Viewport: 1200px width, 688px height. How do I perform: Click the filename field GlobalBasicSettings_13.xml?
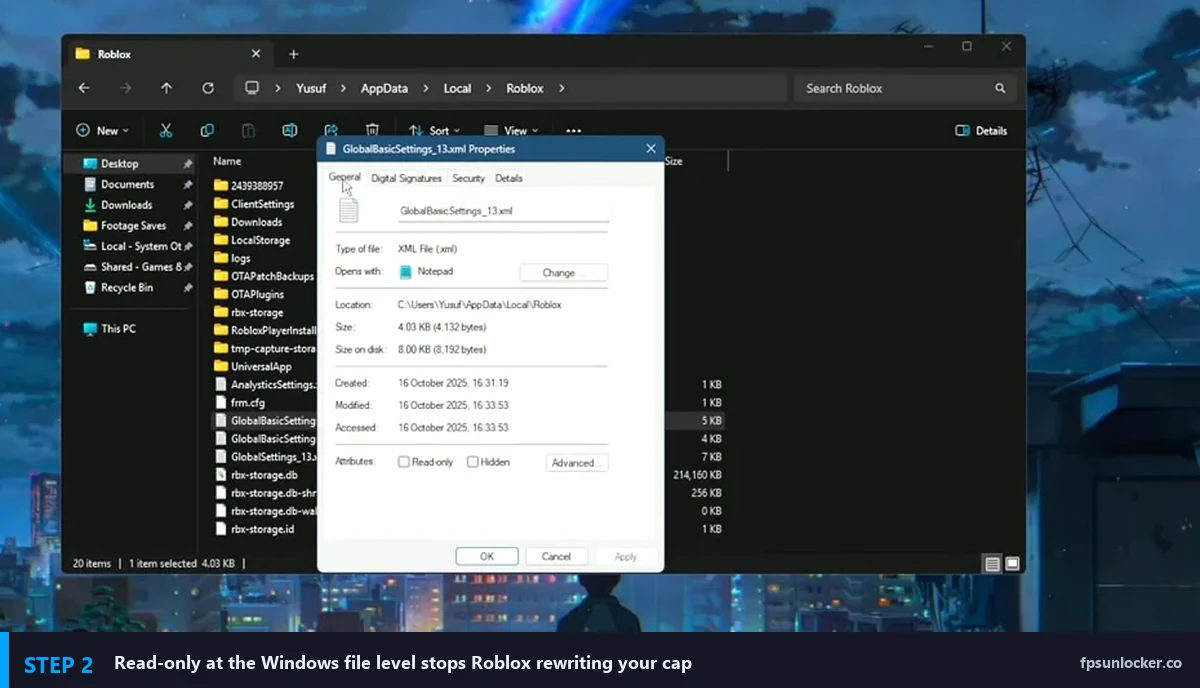(502, 211)
